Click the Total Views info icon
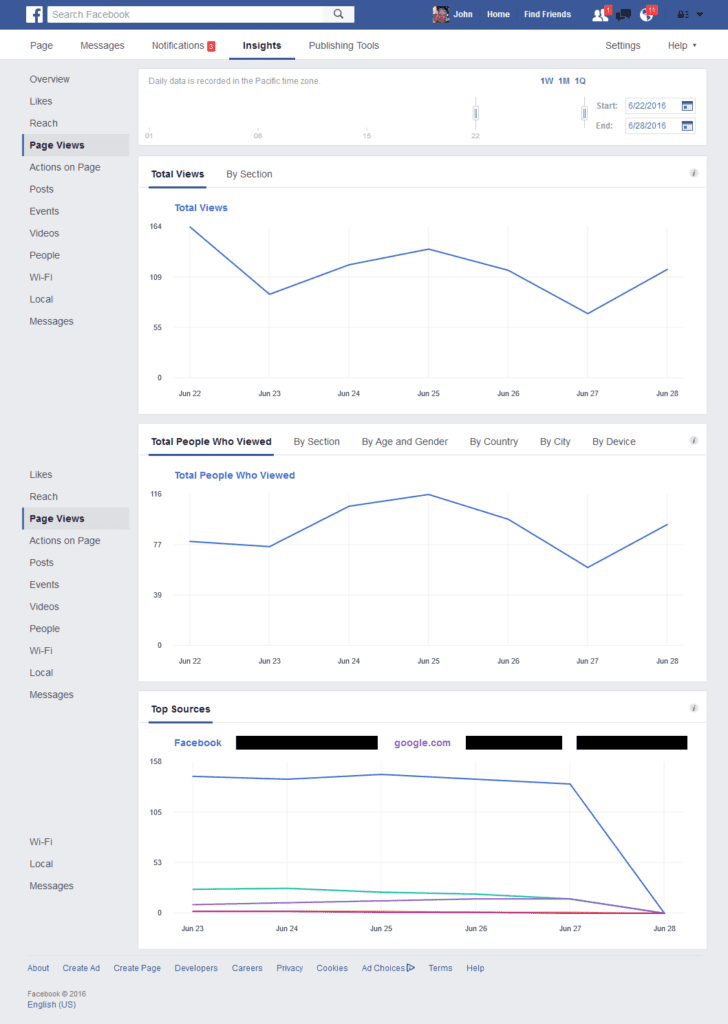Viewport: 728px width, 1024px height. click(x=694, y=173)
